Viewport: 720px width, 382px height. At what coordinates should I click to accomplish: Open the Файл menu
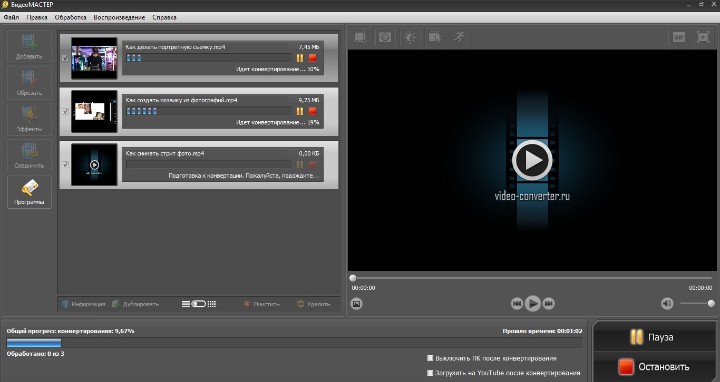[x=11, y=17]
